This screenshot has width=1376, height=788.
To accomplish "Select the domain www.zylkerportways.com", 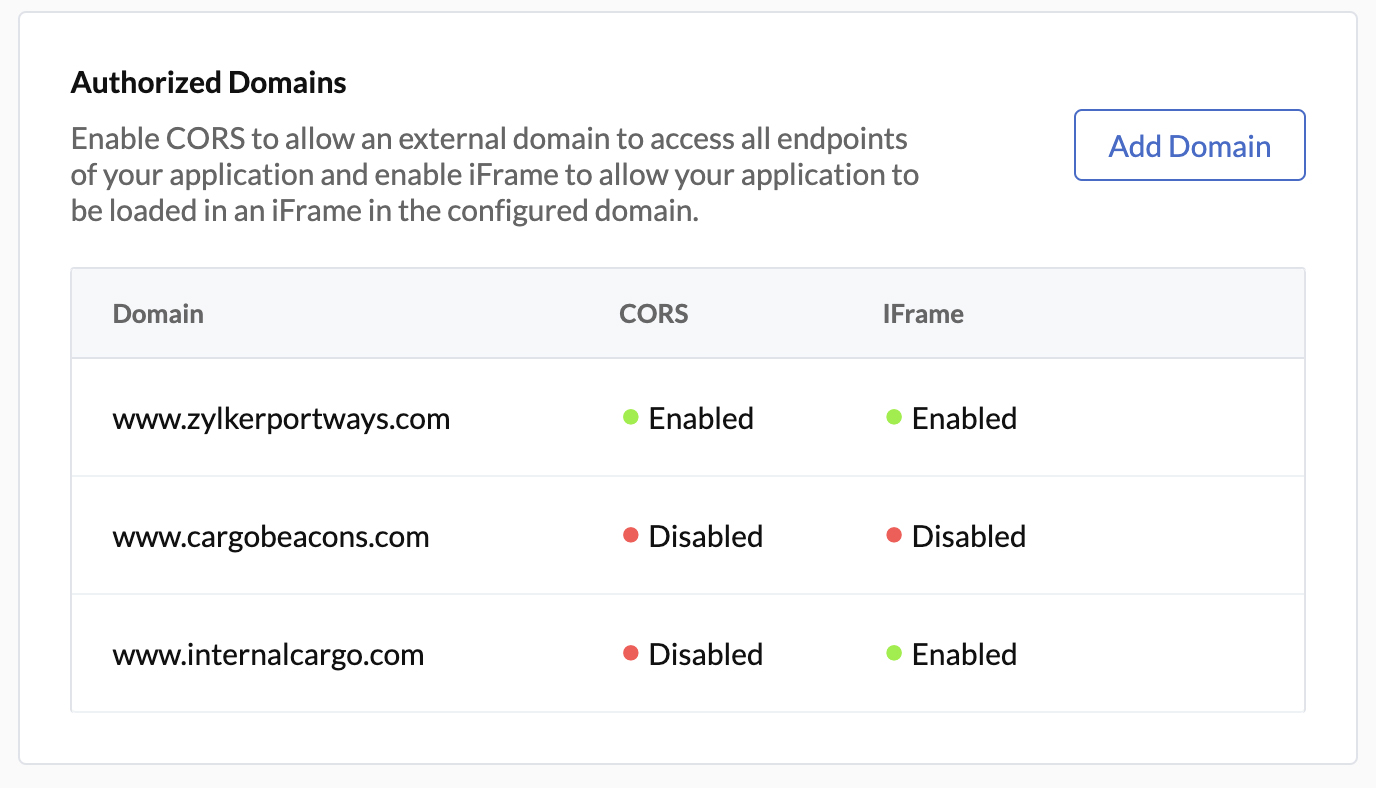I will pyautogui.click(x=281, y=418).
